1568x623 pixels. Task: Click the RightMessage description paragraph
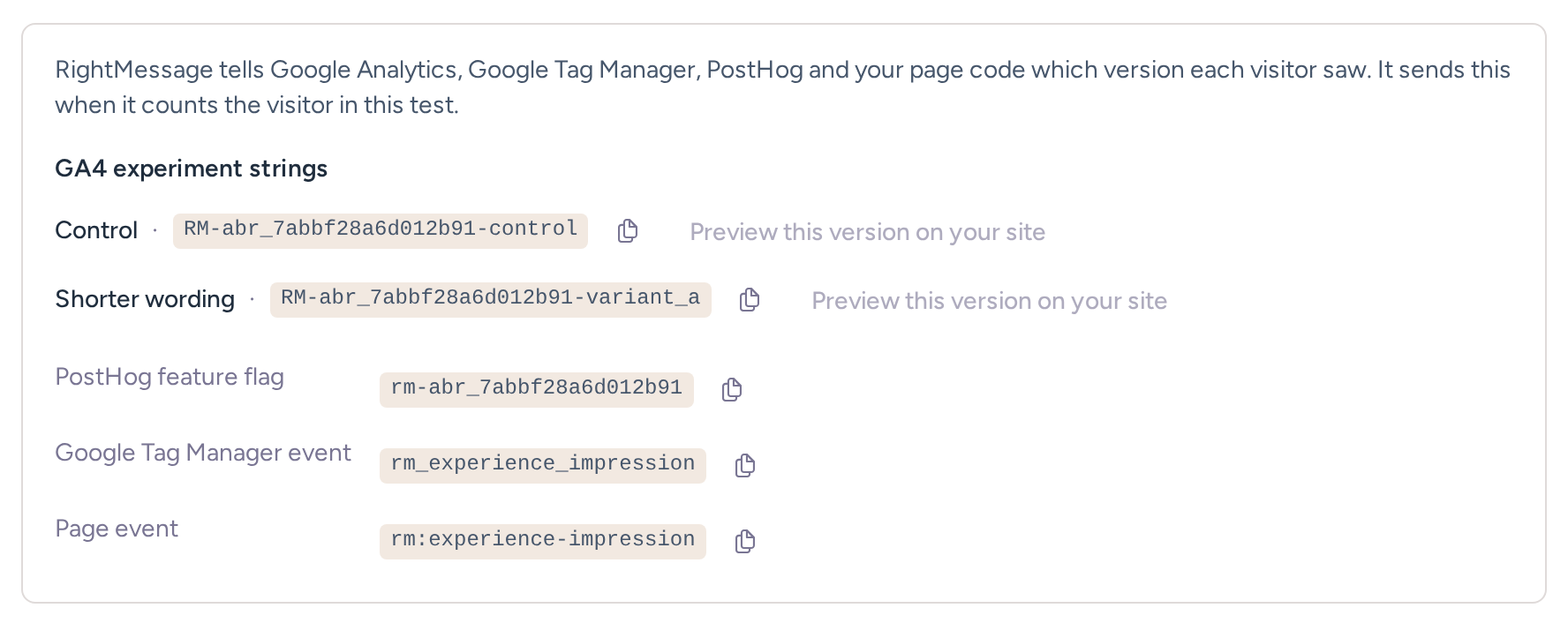point(782,87)
